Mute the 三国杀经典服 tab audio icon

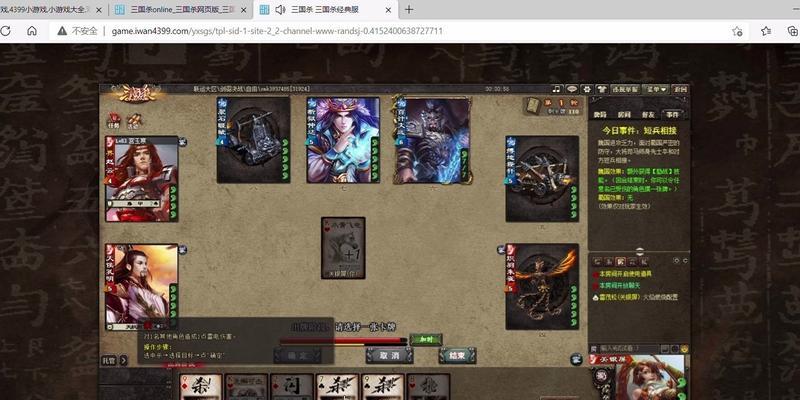pyautogui.click(x=280, y=10)
